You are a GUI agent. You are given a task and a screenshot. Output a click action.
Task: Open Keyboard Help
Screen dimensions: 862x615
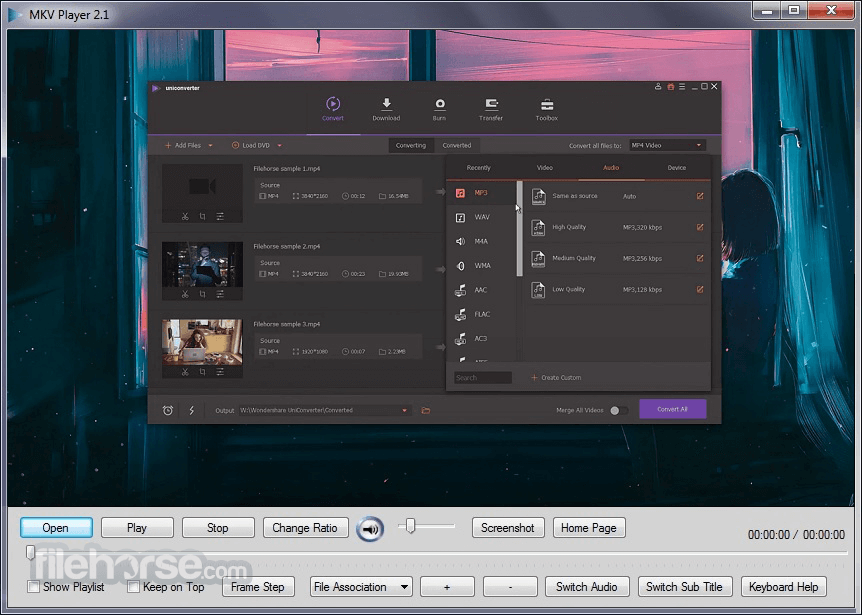click(783, 586)
